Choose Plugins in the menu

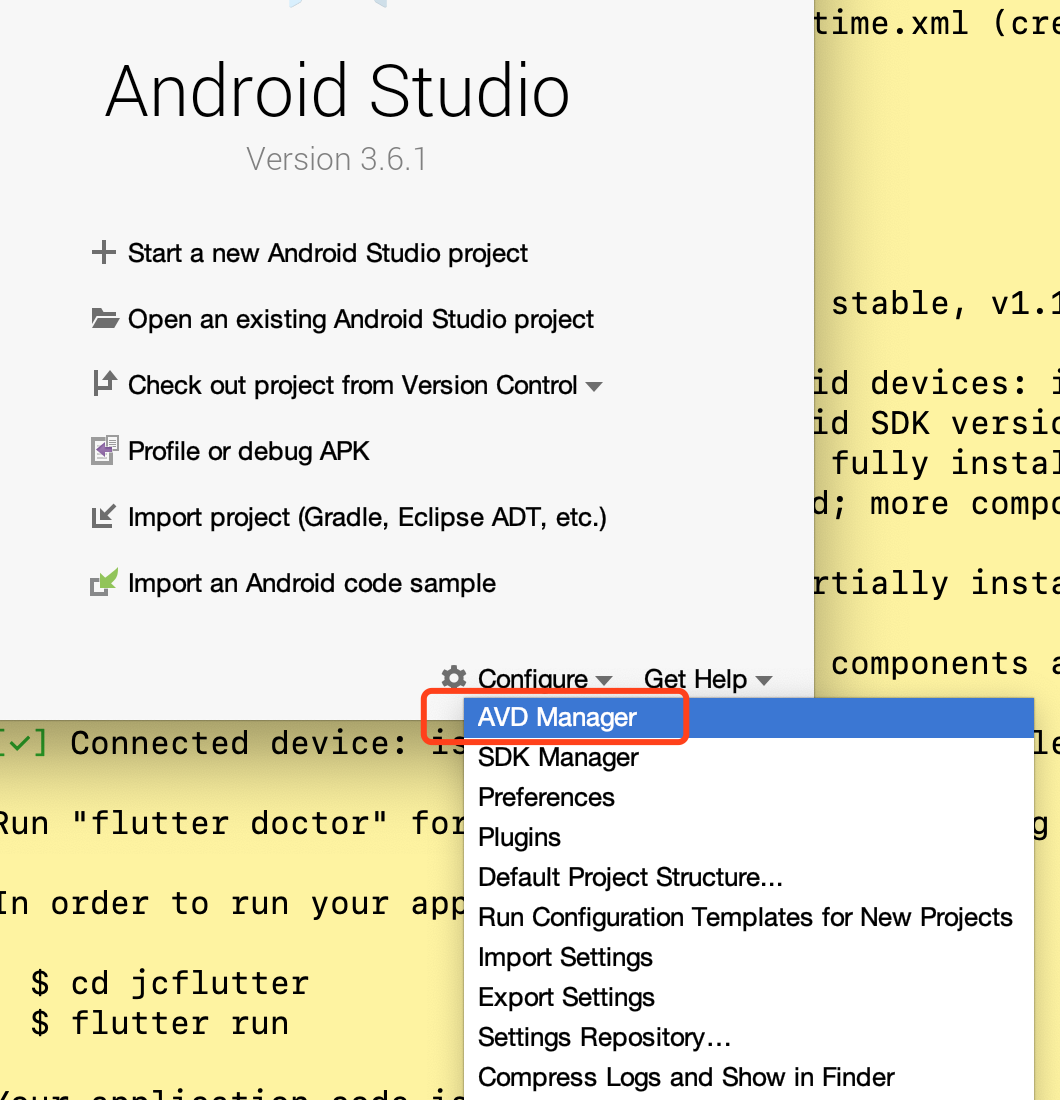tap(749, 838)
